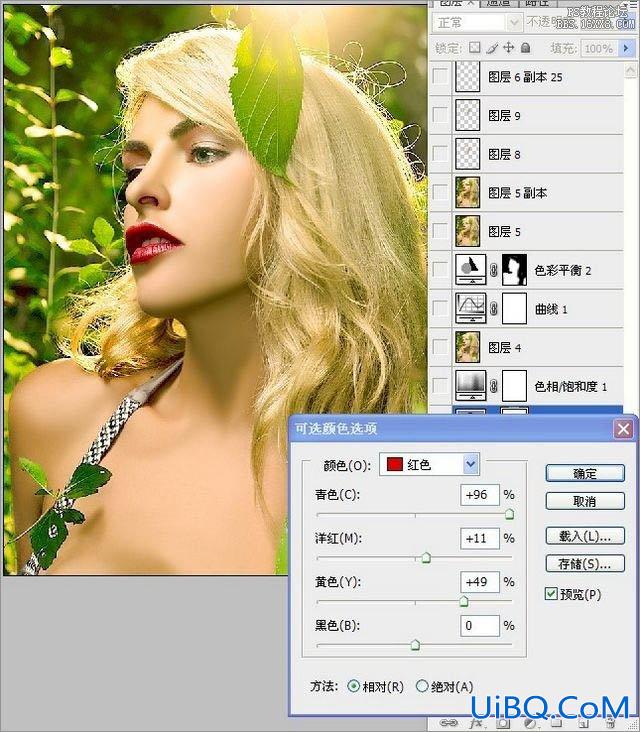
Task: Click thumbnail of 图层 9
Action: click(x=467, y=115)
